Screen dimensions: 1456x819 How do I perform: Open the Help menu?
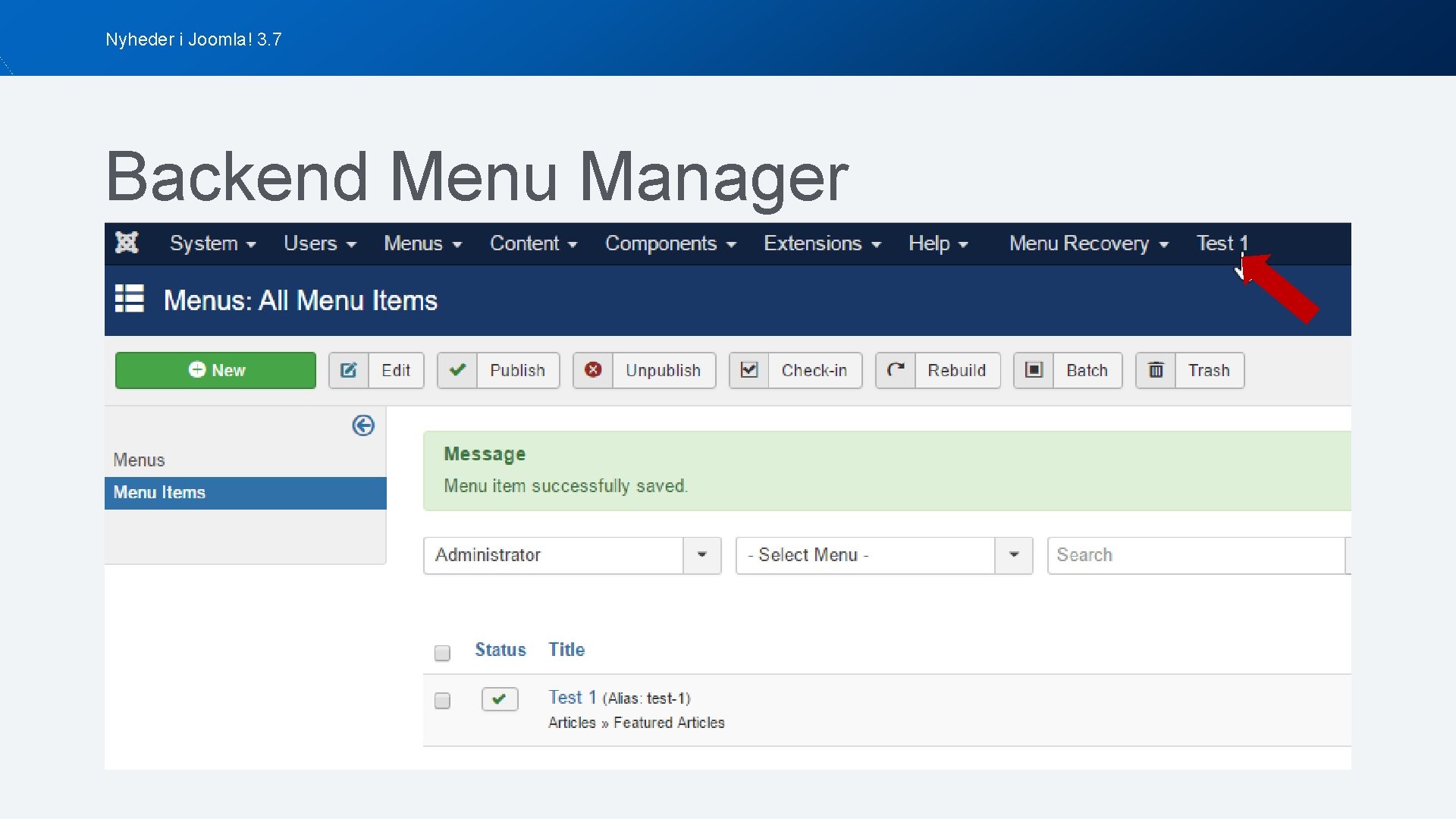tap(939, 243)
